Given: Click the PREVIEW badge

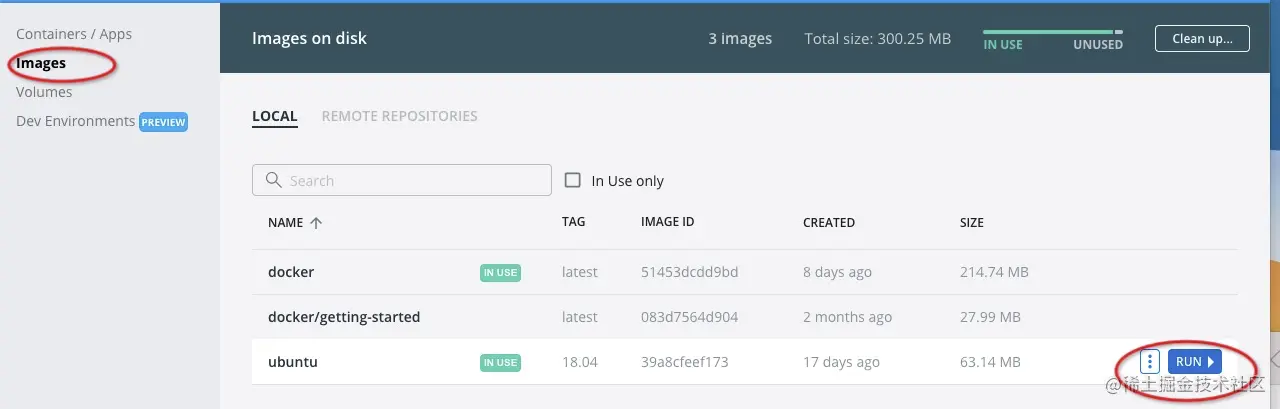Looking at the screenshot, I should click(163, 122).
